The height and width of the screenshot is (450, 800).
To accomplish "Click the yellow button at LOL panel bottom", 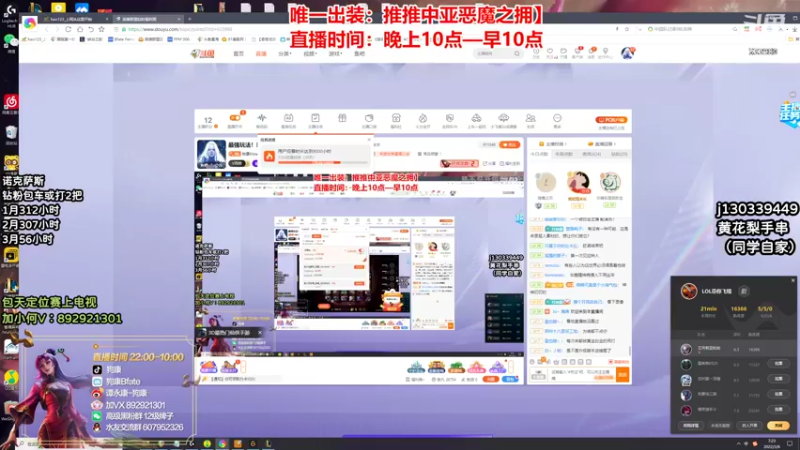I will coord(778,426).
